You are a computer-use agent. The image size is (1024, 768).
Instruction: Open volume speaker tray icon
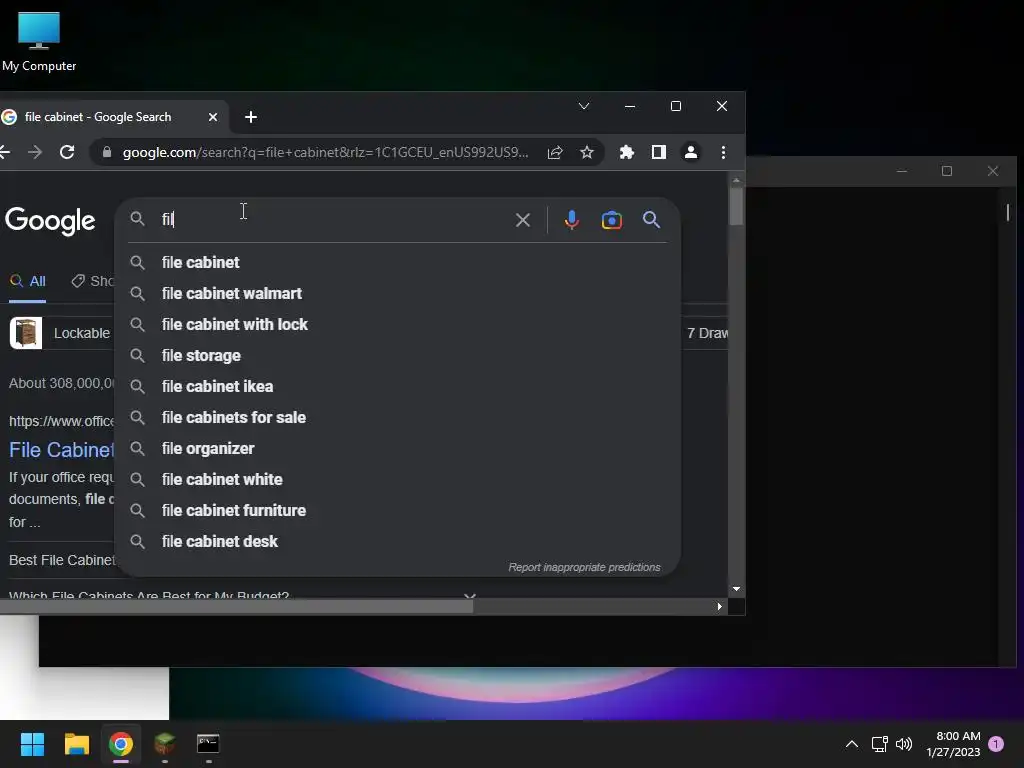[904, 744]
